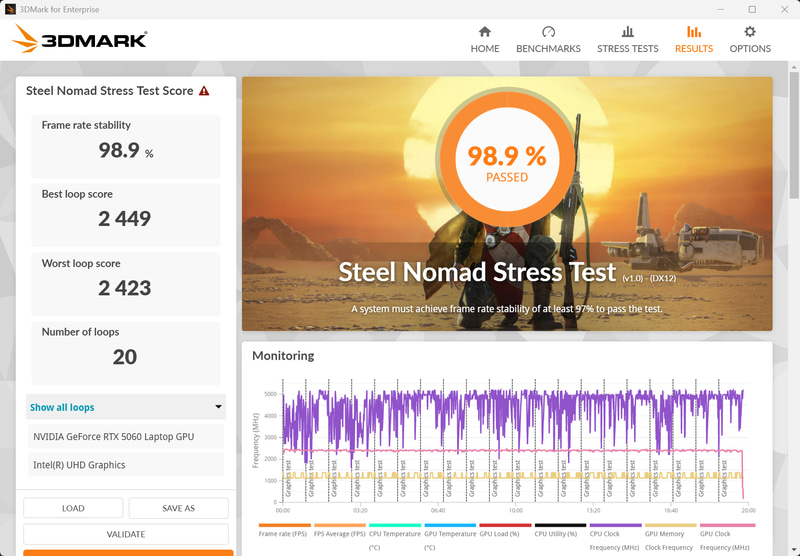Toggle GPU Clock Frequency legend swatch
Image resolution: width=800 pixels, height=556 pixels.
click(x=727, y=525)
